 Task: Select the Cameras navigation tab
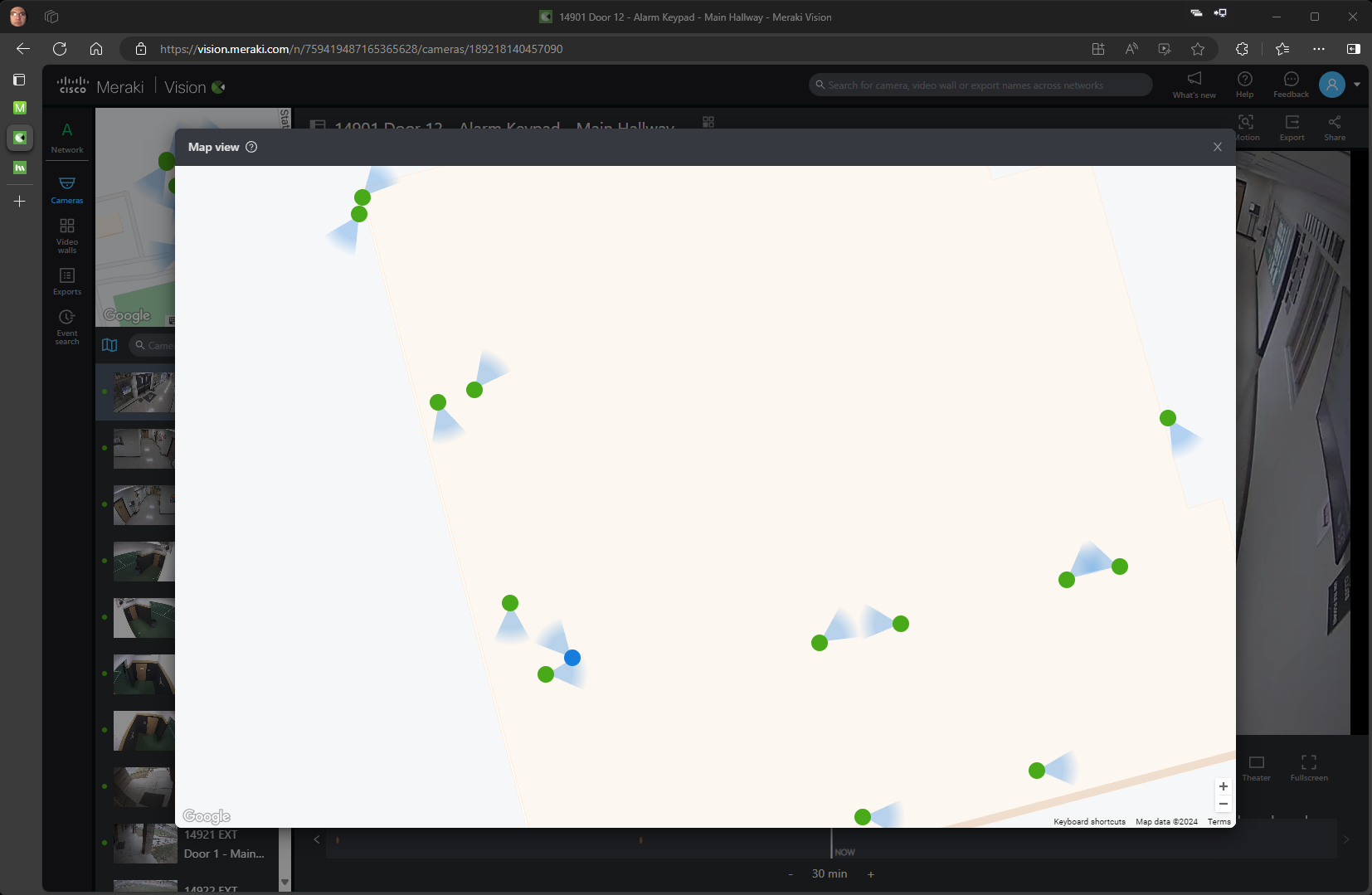coord(66,189)
